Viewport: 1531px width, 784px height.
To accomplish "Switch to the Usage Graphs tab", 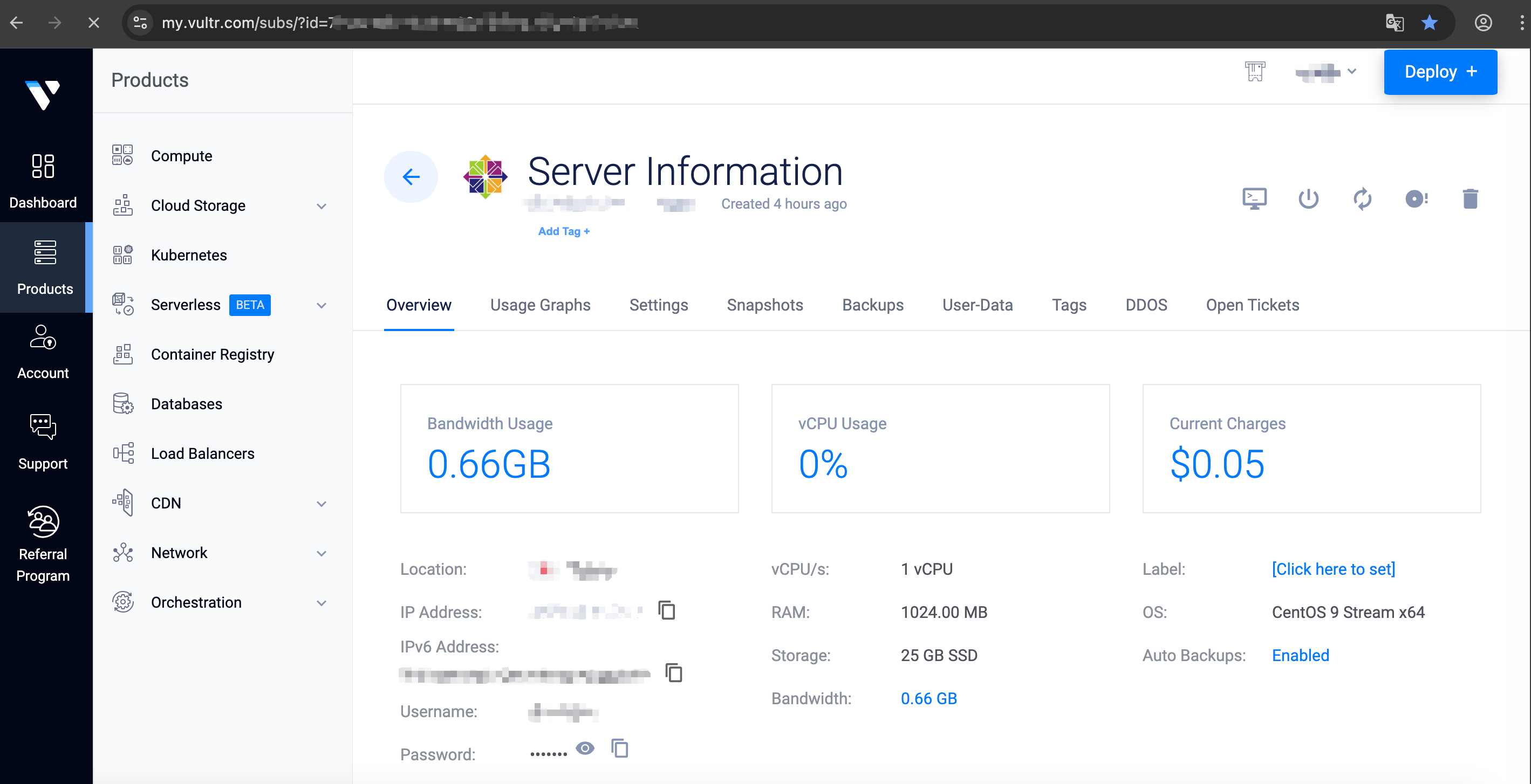I will (x=539, y=305).
